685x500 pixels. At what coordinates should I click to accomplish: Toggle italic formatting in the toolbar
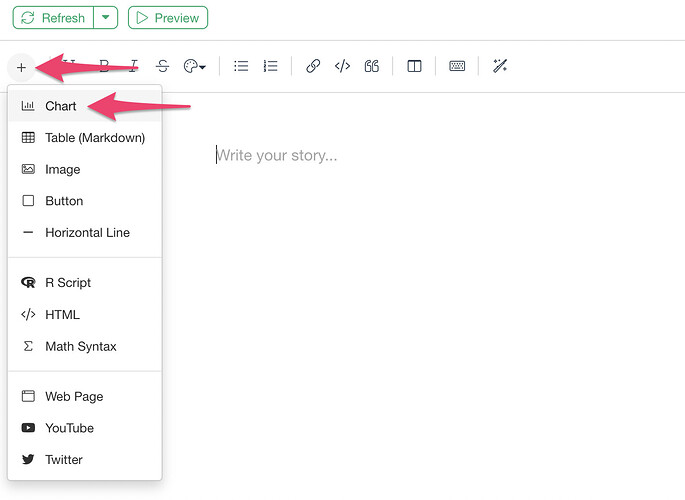tap(134, 66)
